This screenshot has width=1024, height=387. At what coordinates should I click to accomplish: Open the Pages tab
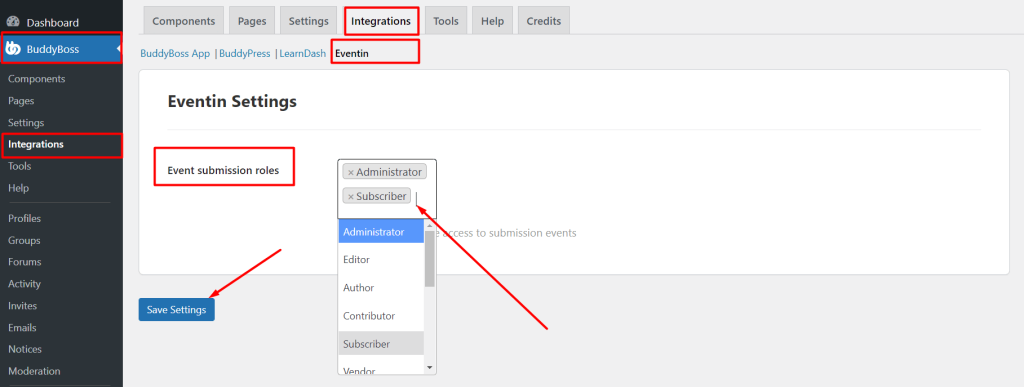pos(252,21)
